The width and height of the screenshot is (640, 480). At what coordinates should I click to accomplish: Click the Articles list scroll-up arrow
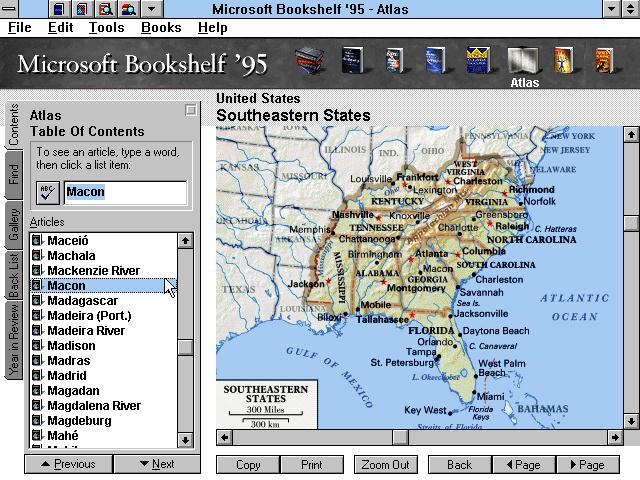click(x=185, y=241)
